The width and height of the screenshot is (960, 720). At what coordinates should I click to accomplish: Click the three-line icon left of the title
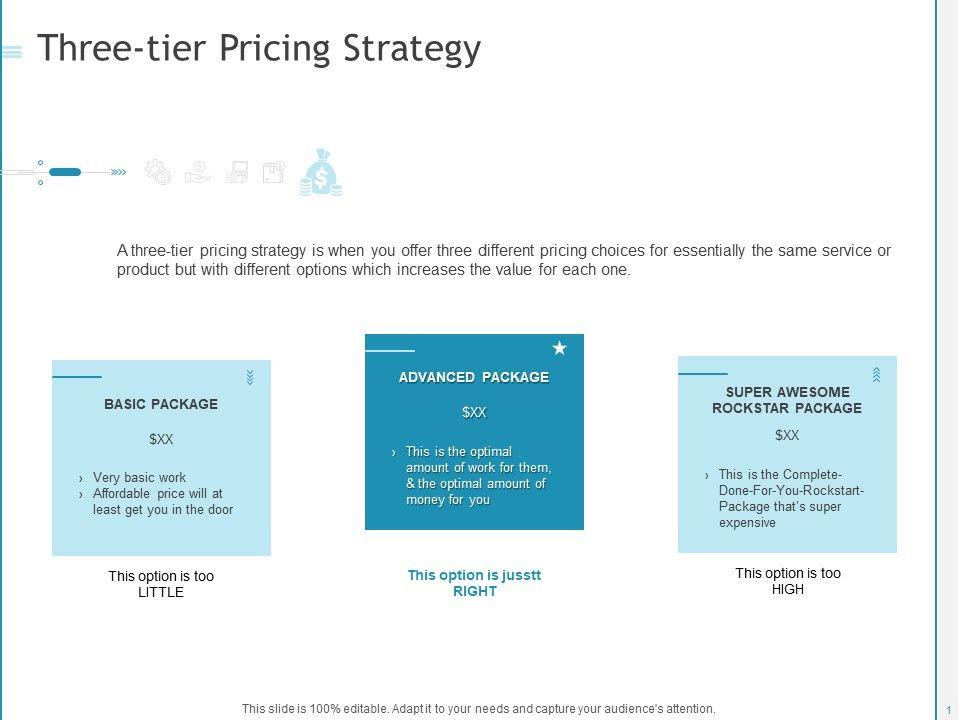click(12, 52)
